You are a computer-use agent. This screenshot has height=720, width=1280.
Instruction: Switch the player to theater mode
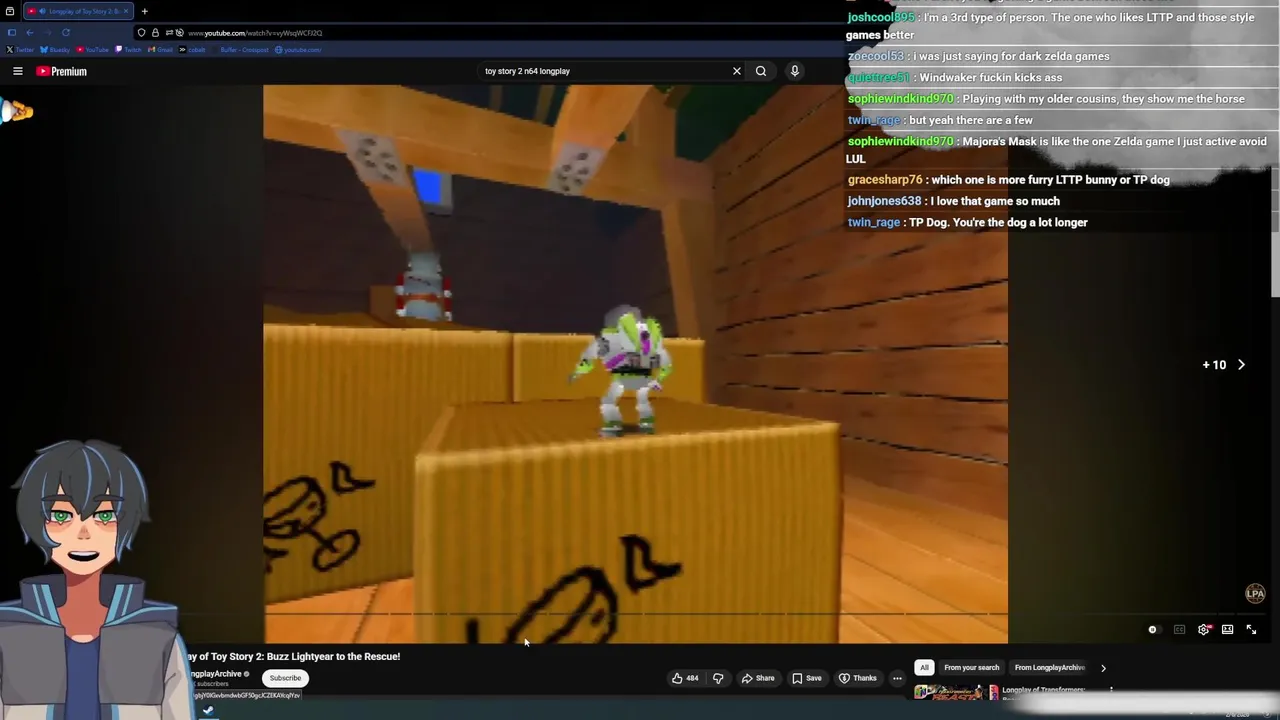[1227, 630]
